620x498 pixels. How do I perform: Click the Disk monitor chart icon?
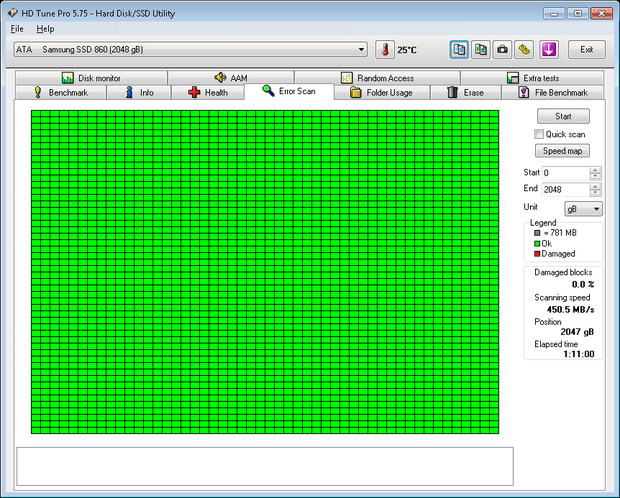(68, 78)
